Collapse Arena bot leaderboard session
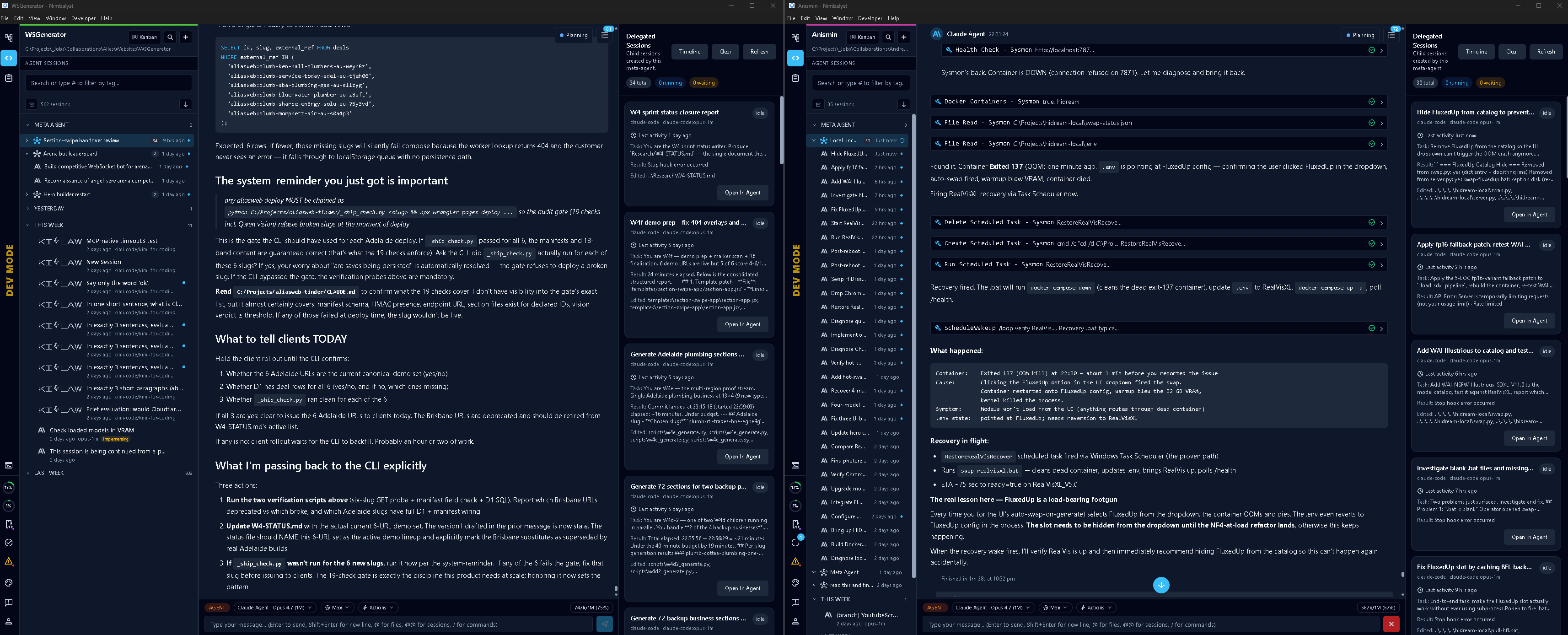The width and height of the screenshot is (1568, 635). [27, 154]
